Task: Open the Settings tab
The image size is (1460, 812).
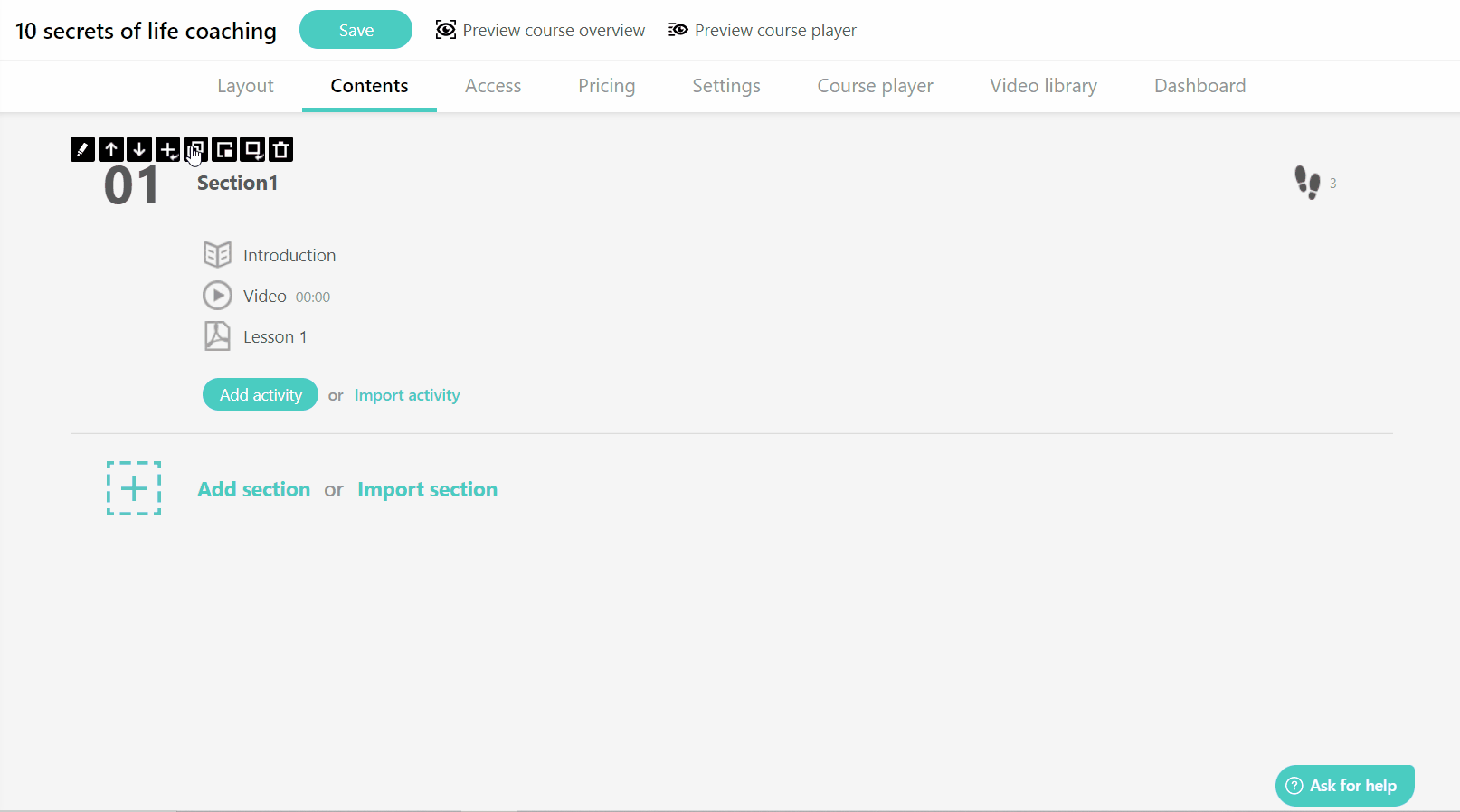Action: tap(726, 86)
